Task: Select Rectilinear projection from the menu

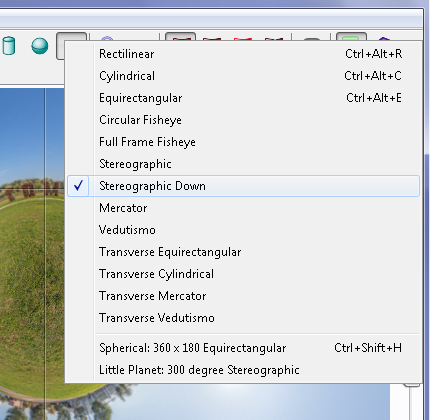Action: coord(243,54)
